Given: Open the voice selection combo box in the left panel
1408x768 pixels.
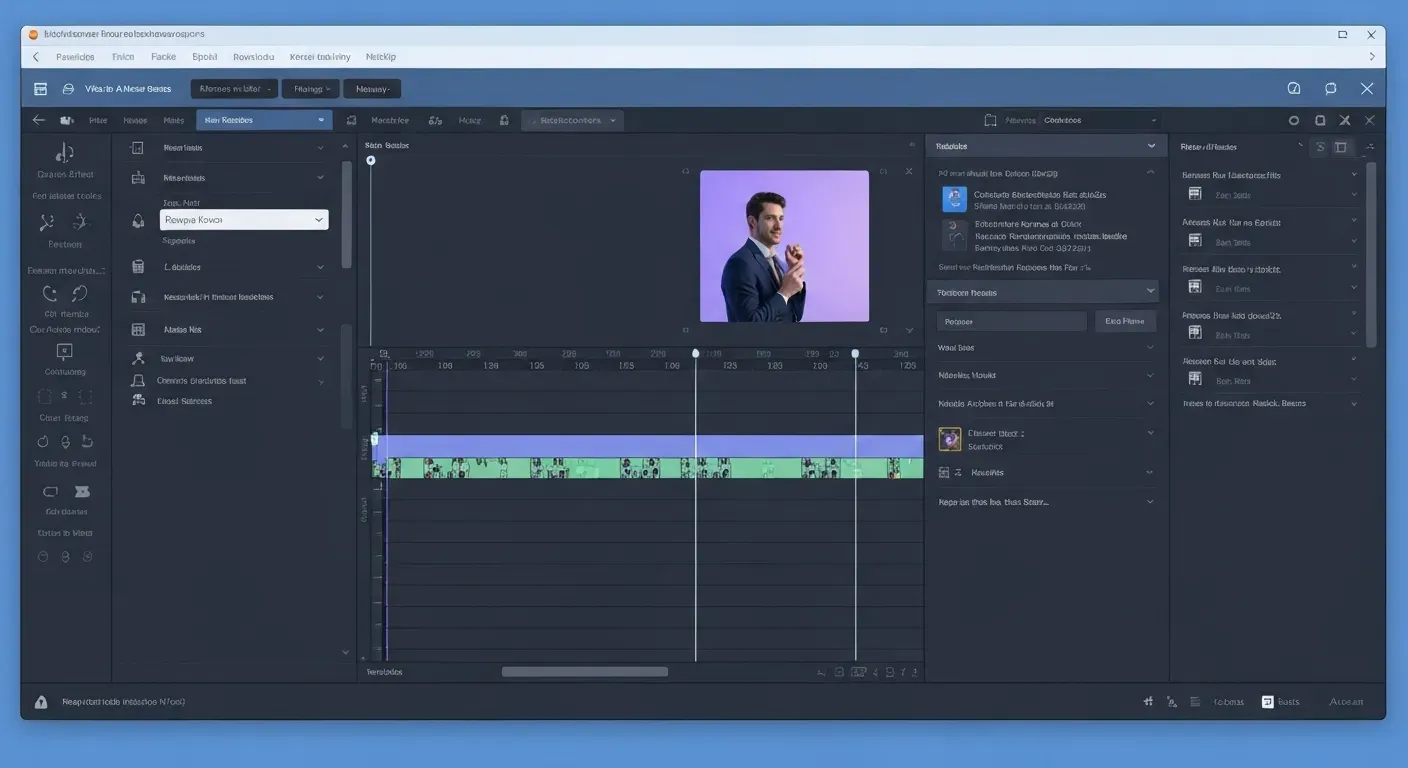Looking at the screenshot, I should coord(243,219).
